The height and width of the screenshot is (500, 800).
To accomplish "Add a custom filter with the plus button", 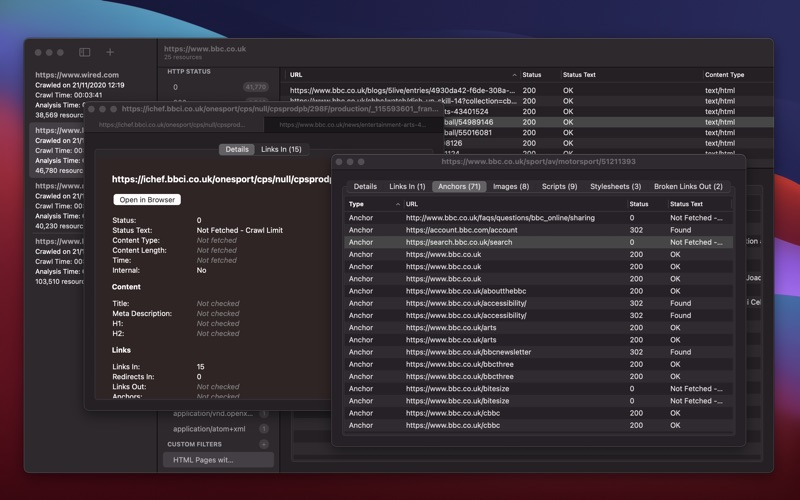I will pyautogui.click(x=264, y=443).
